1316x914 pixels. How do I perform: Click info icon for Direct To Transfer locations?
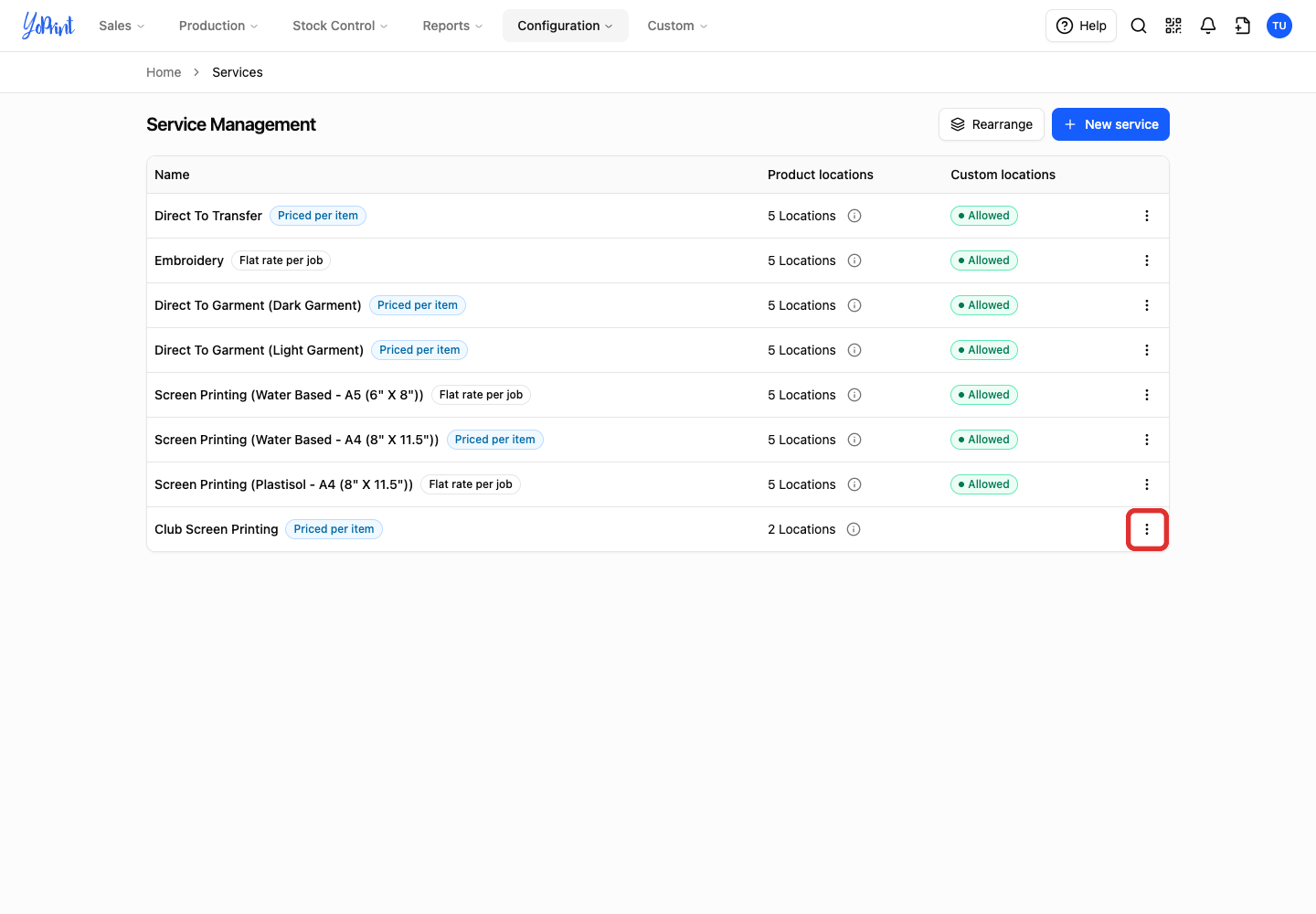tap(854, 216)
